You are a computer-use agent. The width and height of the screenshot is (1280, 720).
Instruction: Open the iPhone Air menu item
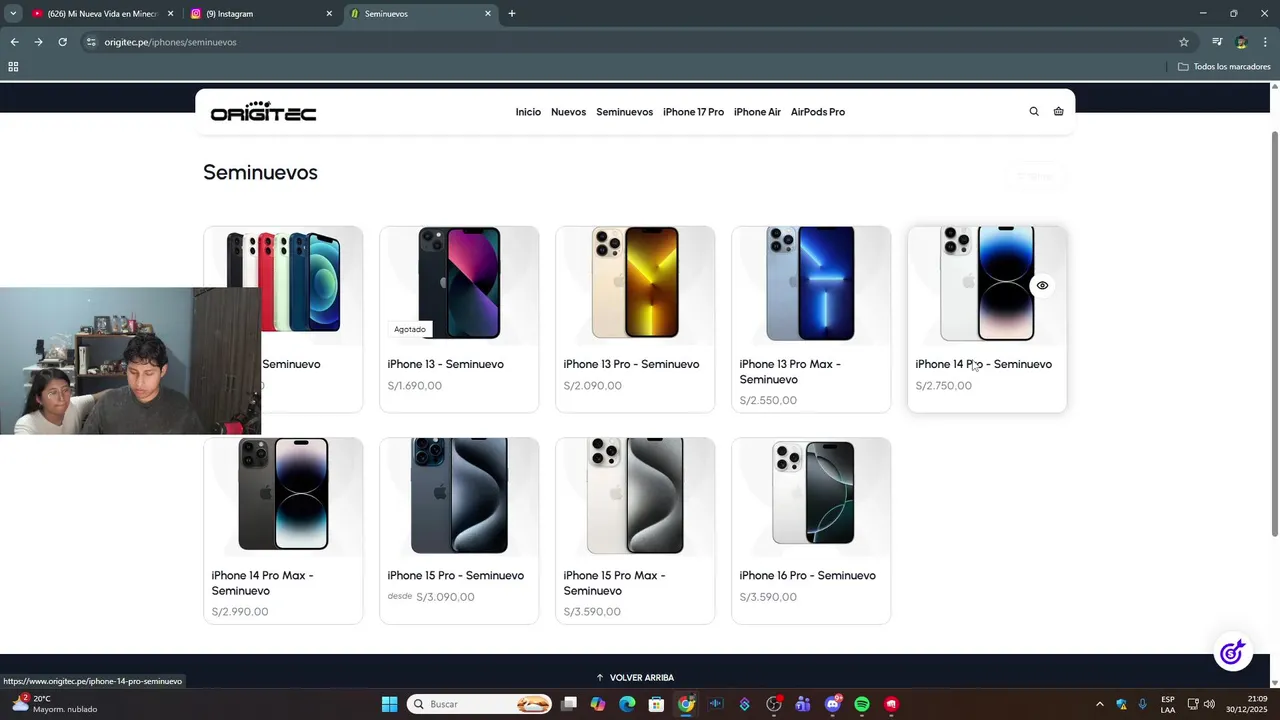coord(757,112)
